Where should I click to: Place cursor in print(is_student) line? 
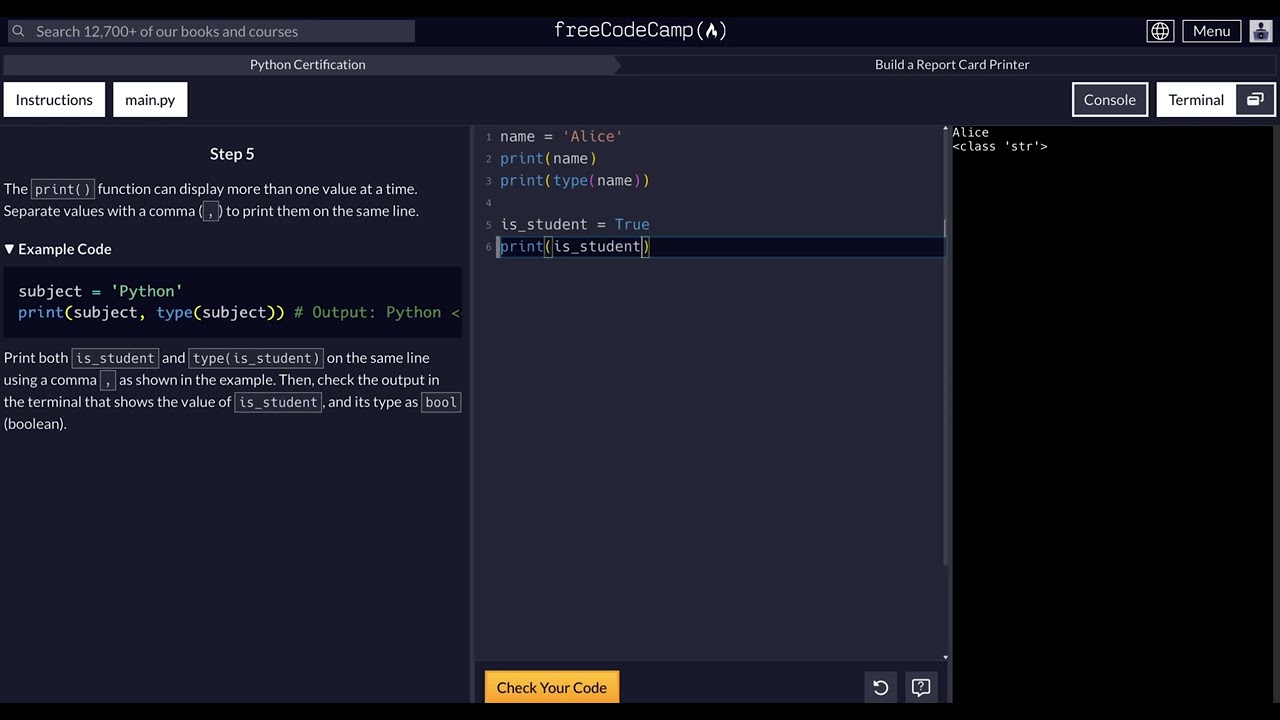click(575, 246)
